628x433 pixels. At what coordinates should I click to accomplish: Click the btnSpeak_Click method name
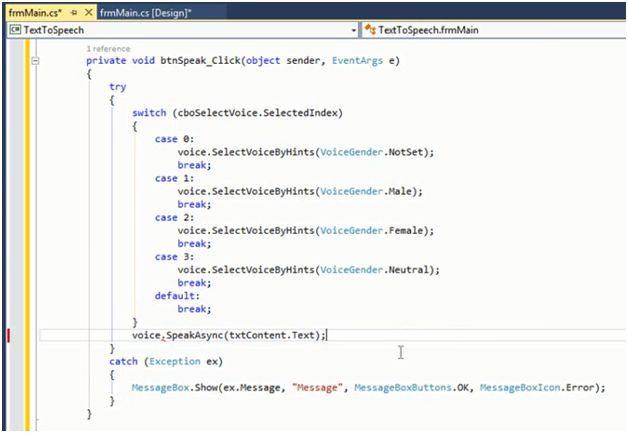(200, 60)
